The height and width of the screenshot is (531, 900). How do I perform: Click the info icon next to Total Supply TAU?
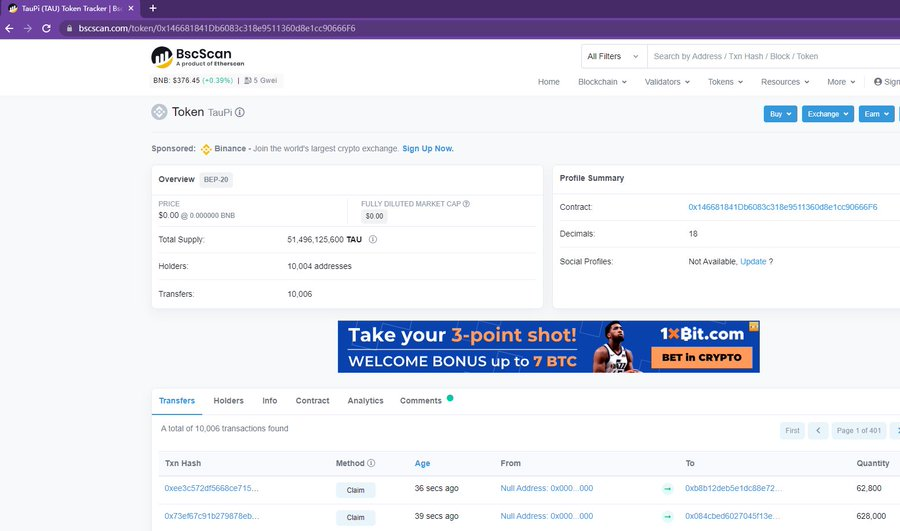(373, 239)
